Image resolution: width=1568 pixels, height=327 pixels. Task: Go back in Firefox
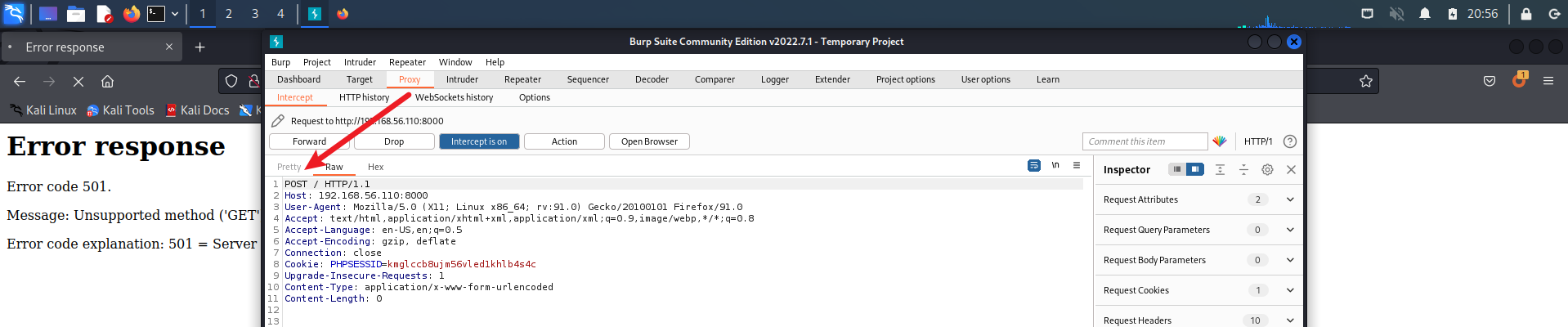click(x=20, y=81)
